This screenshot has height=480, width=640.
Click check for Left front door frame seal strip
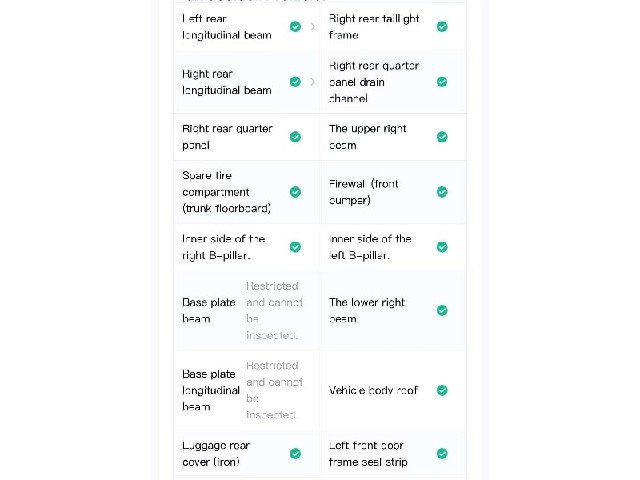pos(442,453)
